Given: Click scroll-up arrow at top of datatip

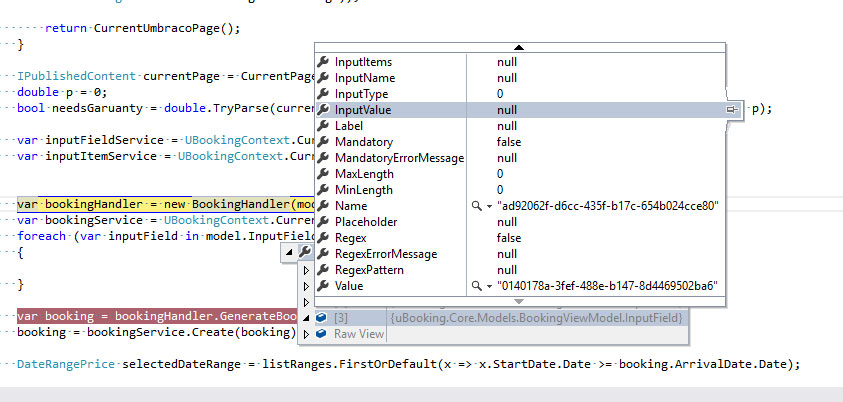Looking at the screenshot, I should point(519,48).
